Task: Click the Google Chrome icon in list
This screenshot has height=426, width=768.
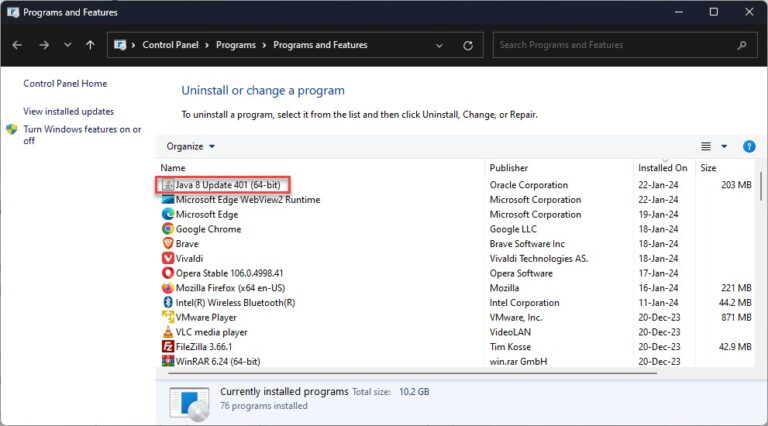Action: [167, 229]
